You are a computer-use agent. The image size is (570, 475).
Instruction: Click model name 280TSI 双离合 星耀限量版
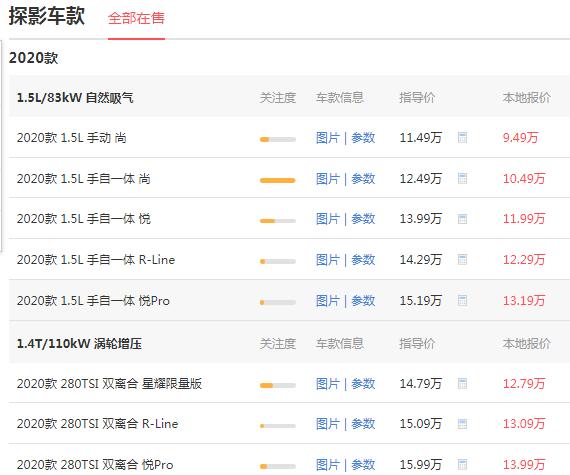pyautogui.click(x=109, y=383)
